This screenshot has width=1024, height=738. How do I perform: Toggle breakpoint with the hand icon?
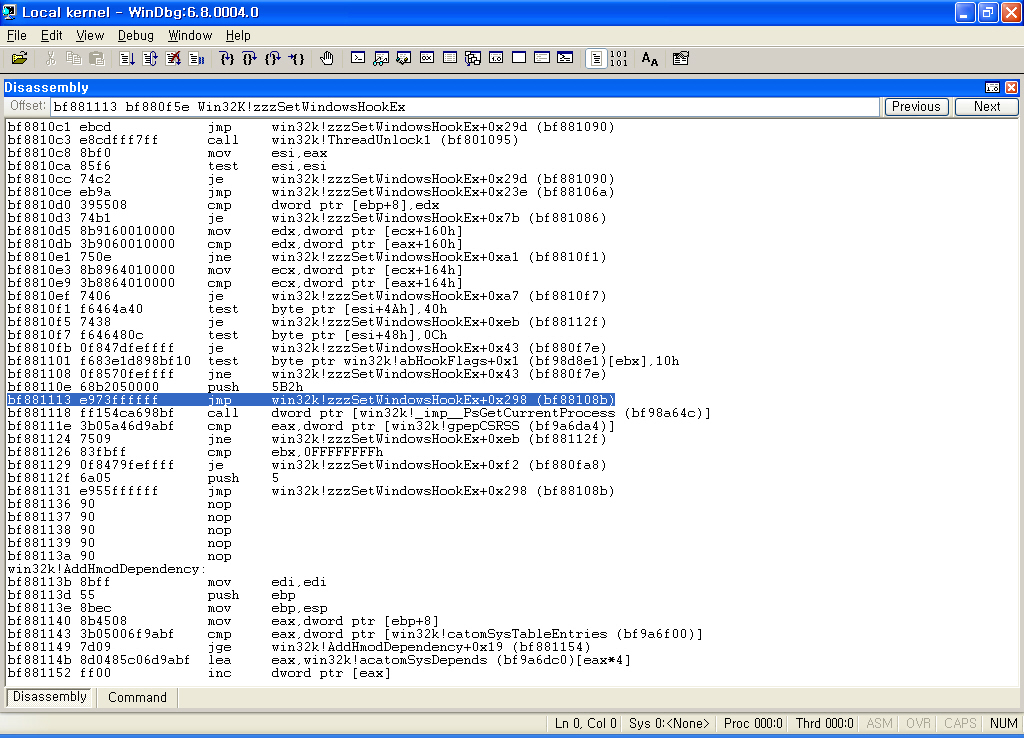[327, 59]
